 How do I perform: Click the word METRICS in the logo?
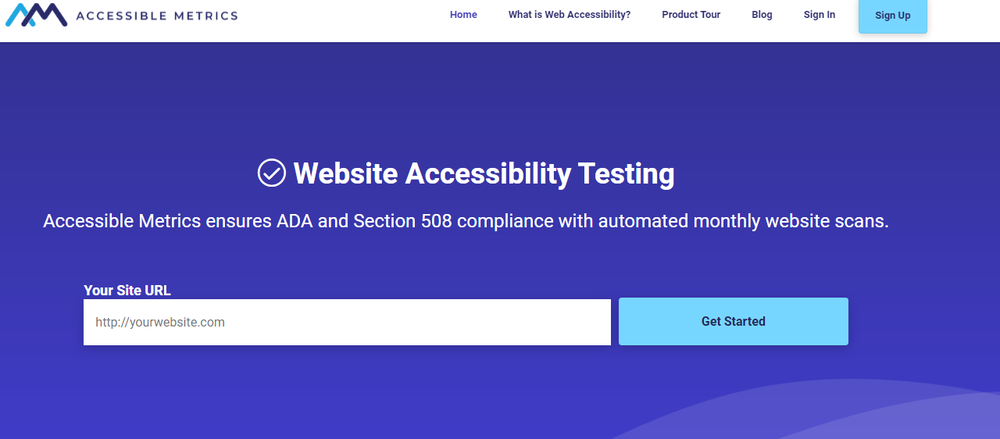point(206,16)
